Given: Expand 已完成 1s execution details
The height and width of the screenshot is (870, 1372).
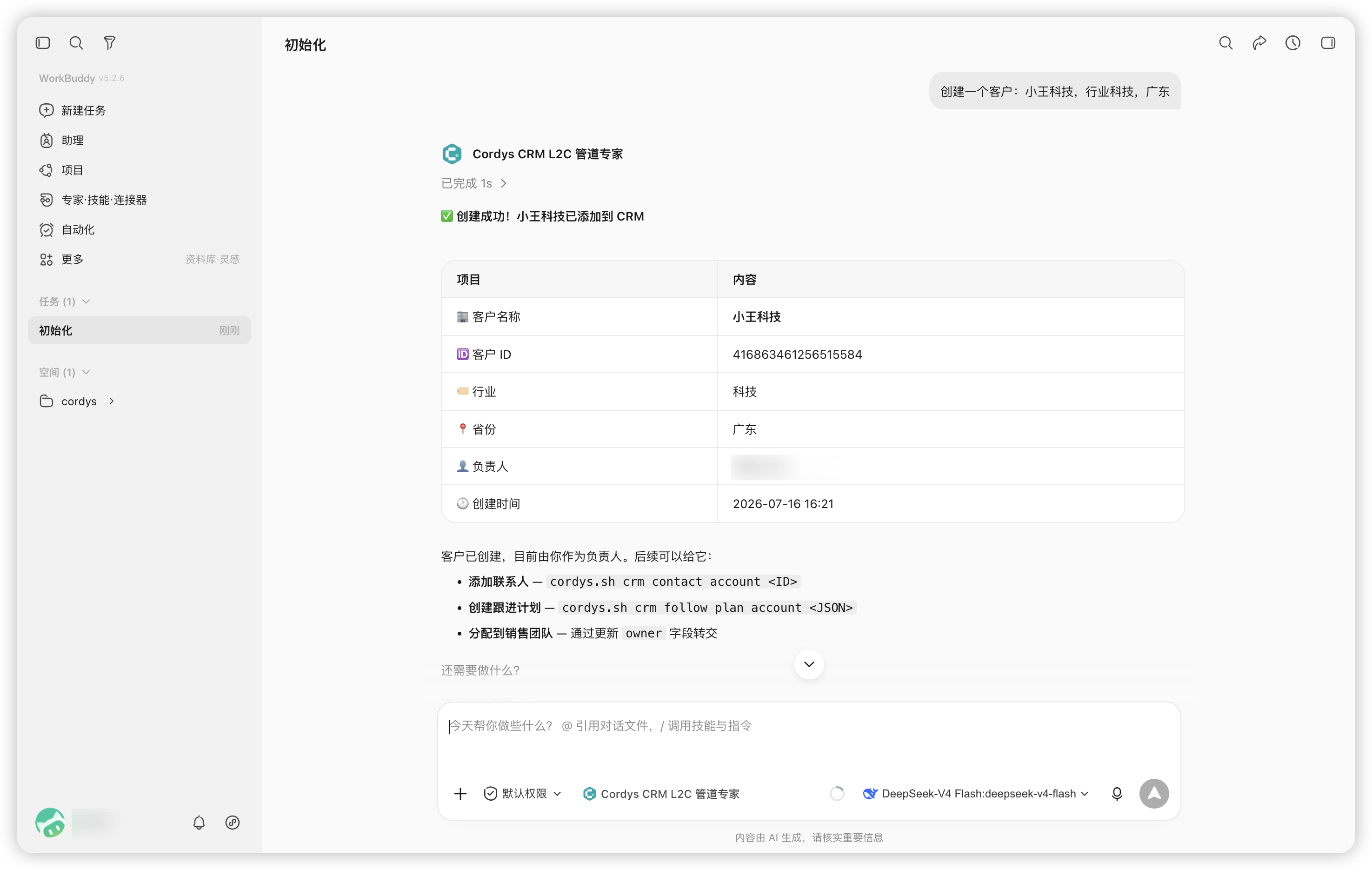Looking at the screenshot, I should [474, 183].
